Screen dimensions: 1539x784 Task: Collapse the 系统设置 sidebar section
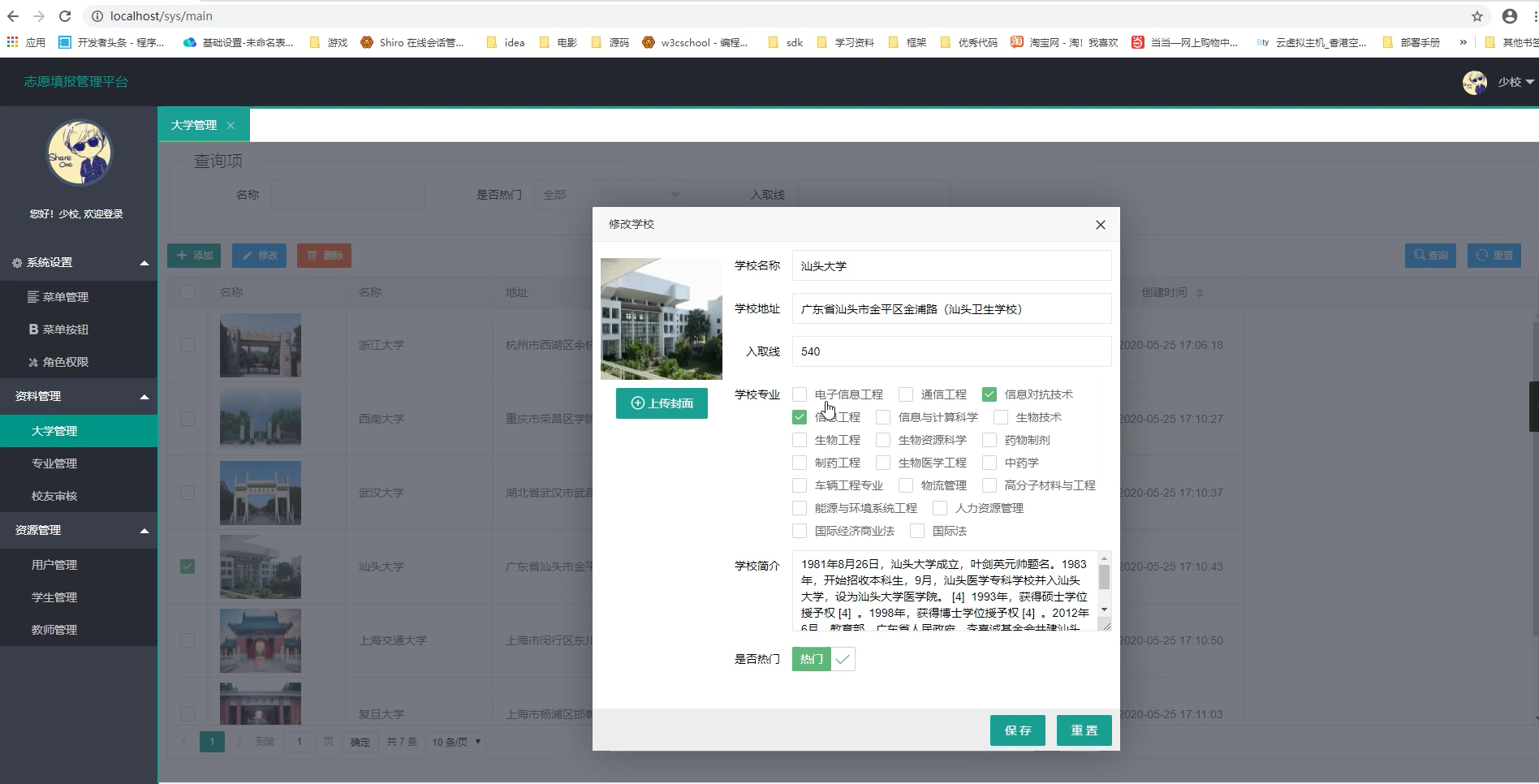click(x=79, y=263)
